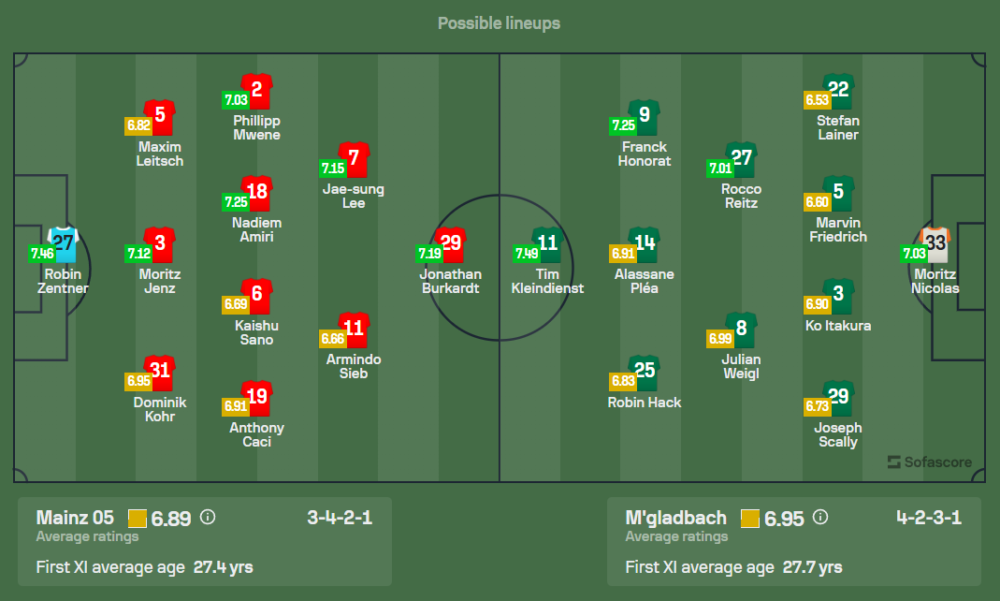Select Franck Honorat's number 9 jersey
This screenshot has width=1000, height=601.
pyautogui.click(x=644, y=116)
